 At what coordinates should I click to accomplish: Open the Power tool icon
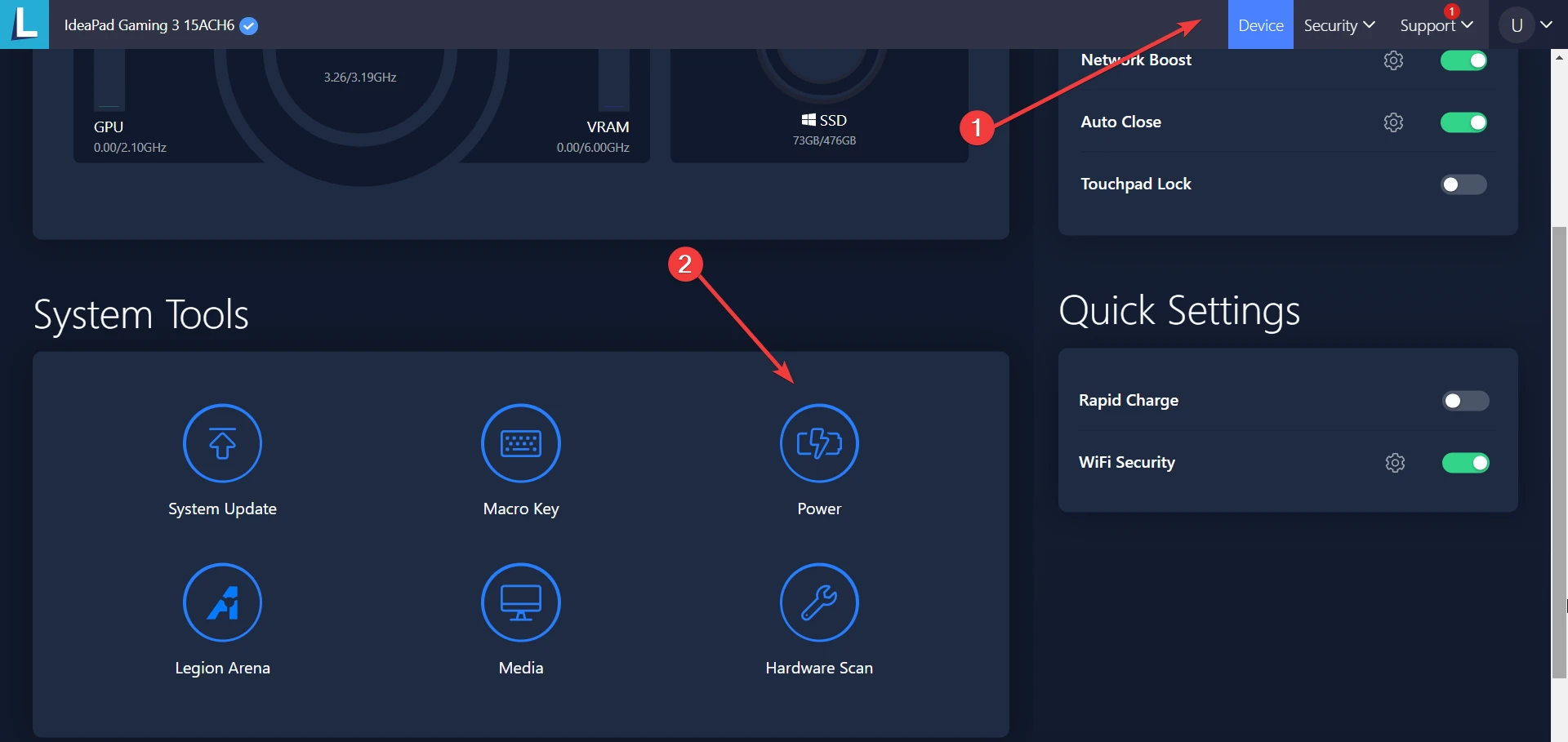coord(819,443)
